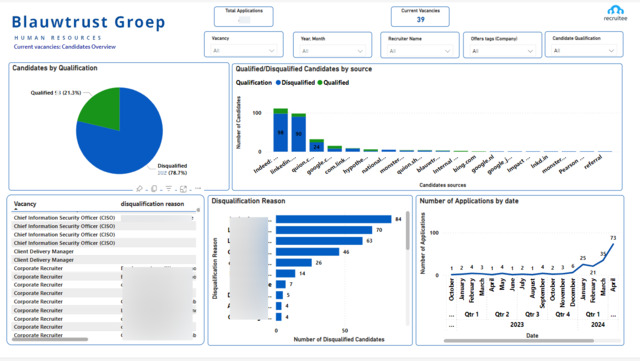Select disqualification bar with value 7
The width and height of the screenshot is (640, 361).
click(x=281, y=284)
